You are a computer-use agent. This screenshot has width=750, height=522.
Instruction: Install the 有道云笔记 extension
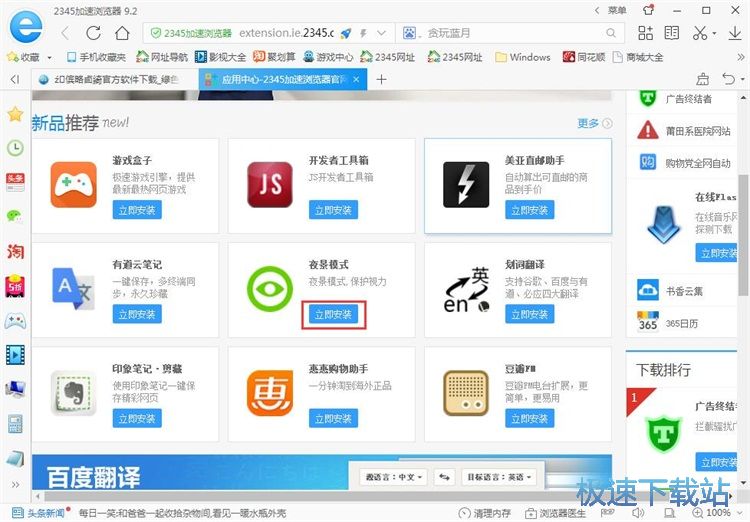(137, 314)
